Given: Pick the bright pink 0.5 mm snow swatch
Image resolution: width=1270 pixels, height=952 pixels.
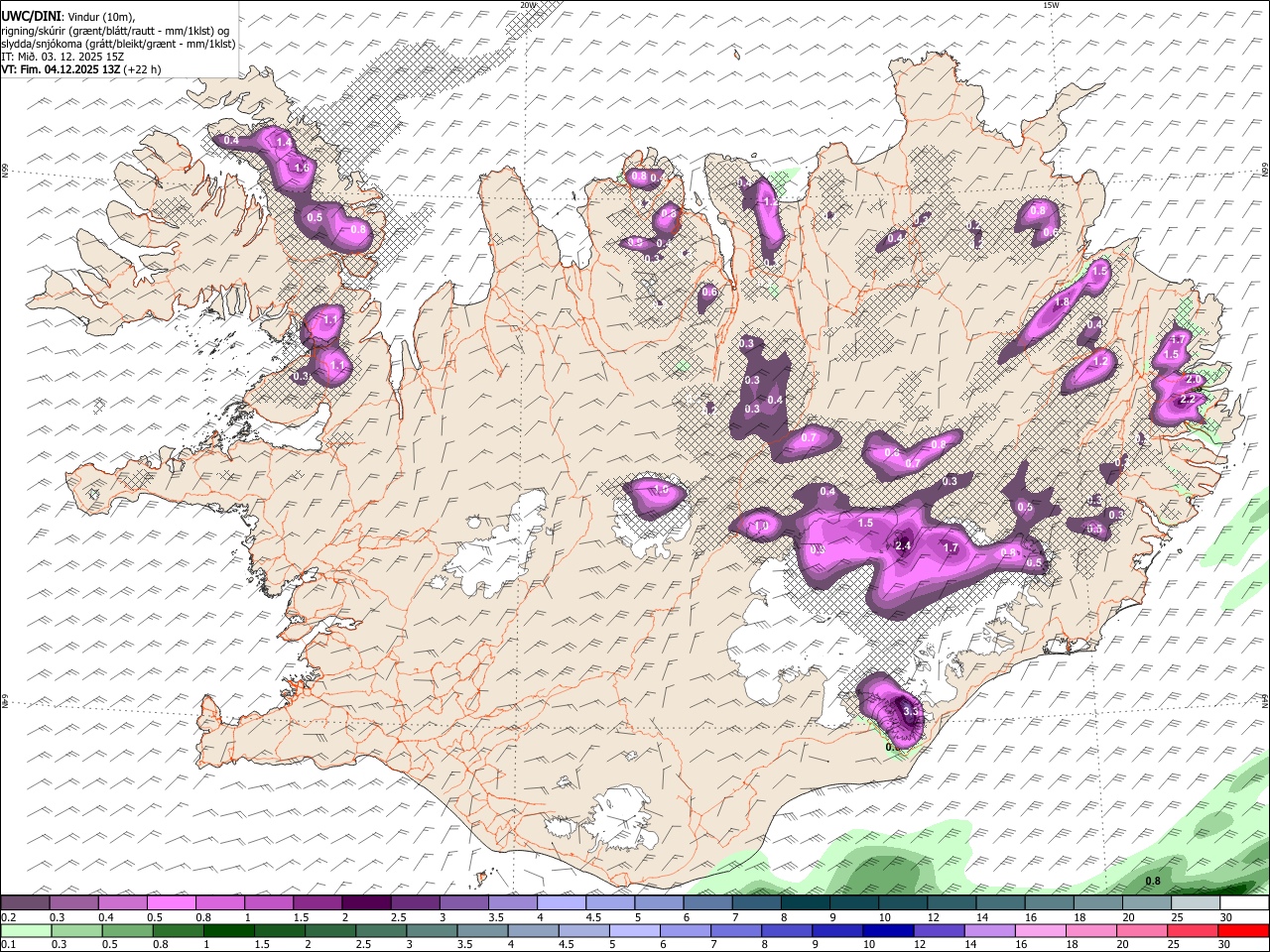Looking at the screenshot, I should coord(172,902).
